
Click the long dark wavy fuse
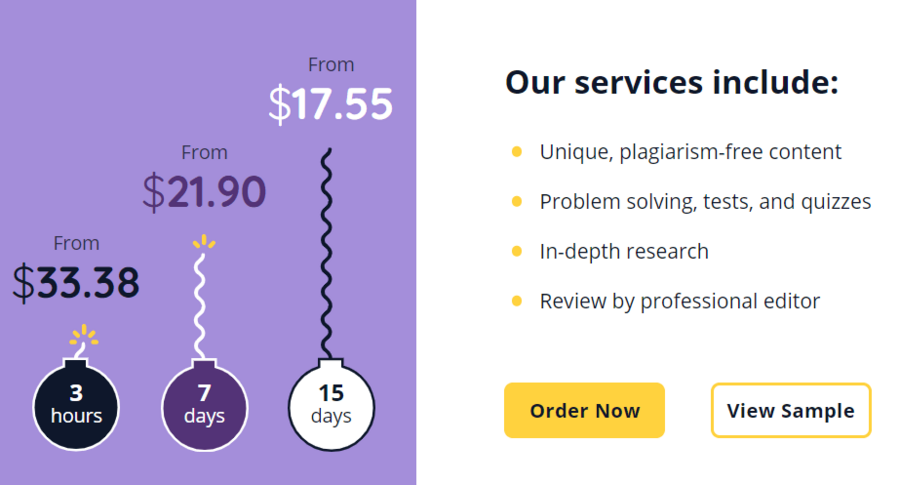point(326,254)
